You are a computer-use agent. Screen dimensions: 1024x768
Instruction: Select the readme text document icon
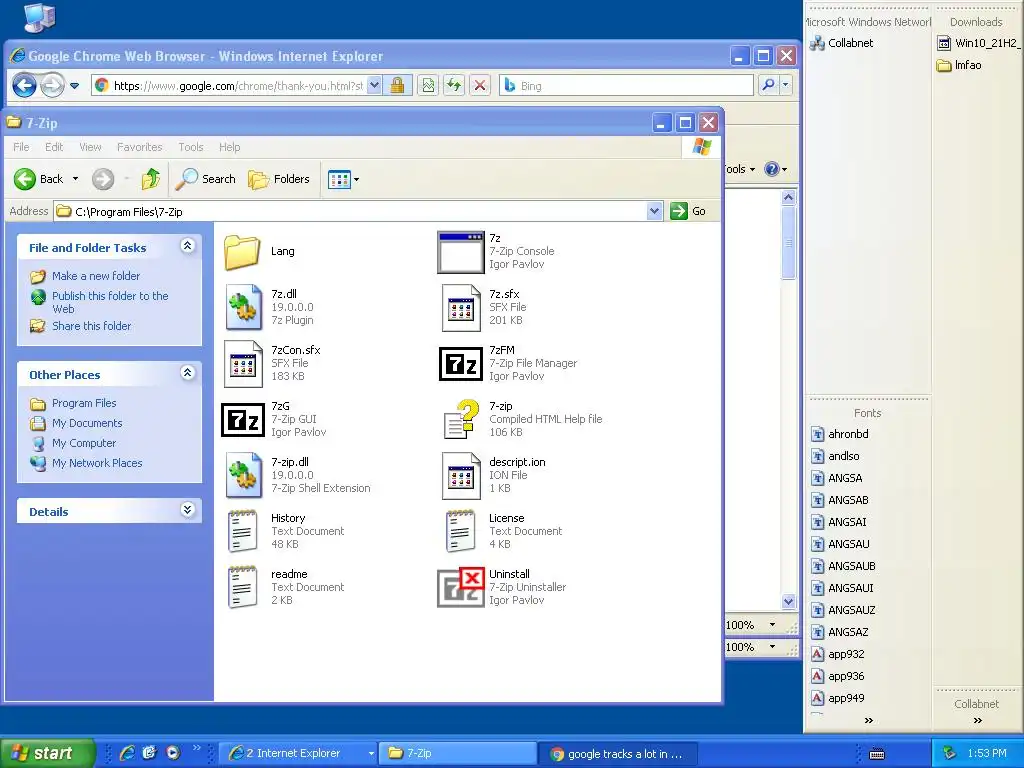[242, 587]
